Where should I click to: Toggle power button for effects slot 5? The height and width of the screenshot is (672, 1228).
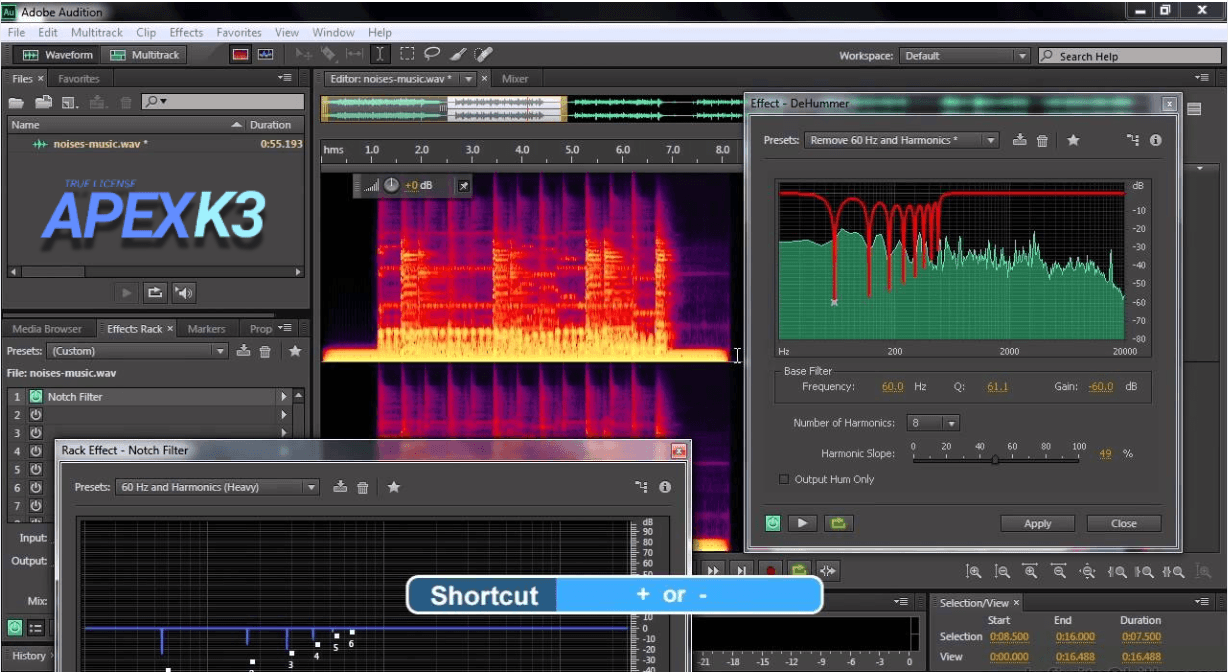pos(36,469)
